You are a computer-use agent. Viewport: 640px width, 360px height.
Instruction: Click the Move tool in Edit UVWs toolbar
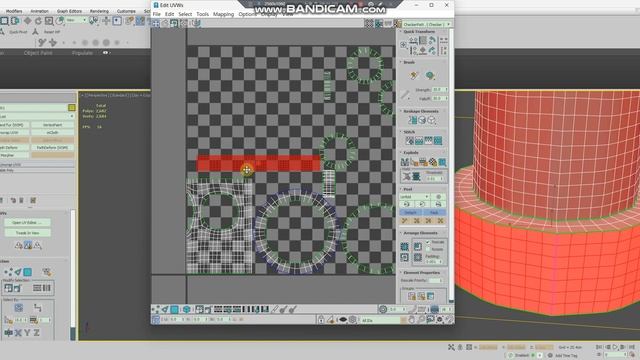coord(156,23)
